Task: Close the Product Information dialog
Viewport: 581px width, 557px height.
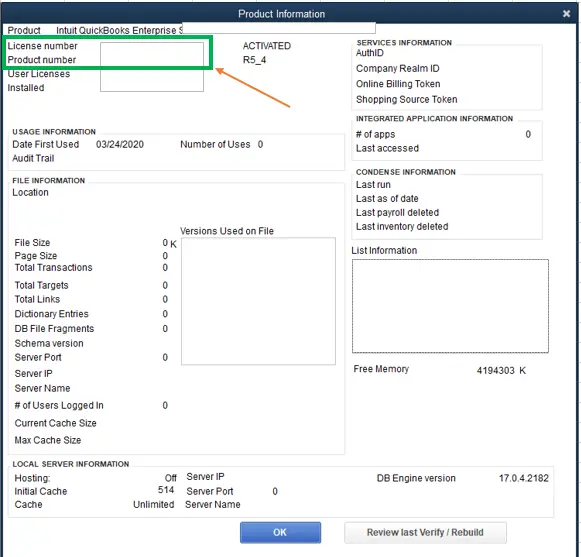Action: click(566, 14)
